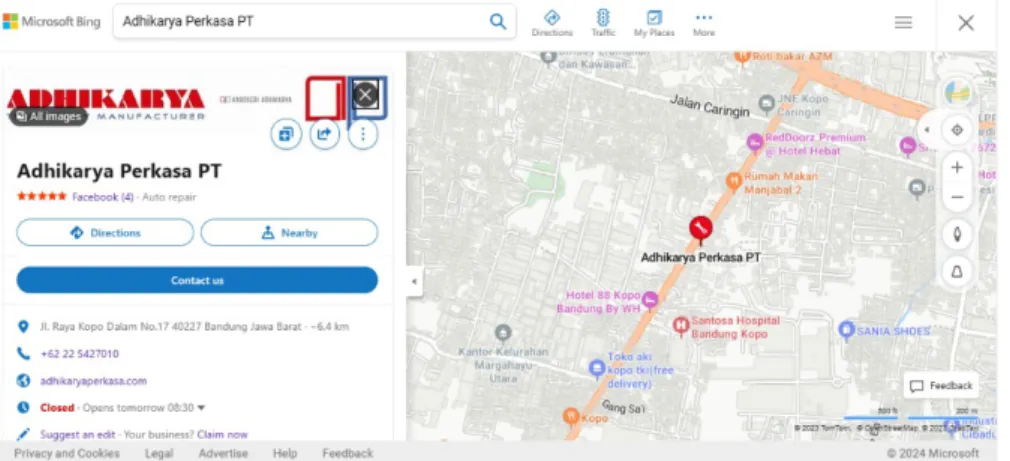This screenshot has width=1010, height=461.
Task: Click the share icon
Action: [325, 134]
